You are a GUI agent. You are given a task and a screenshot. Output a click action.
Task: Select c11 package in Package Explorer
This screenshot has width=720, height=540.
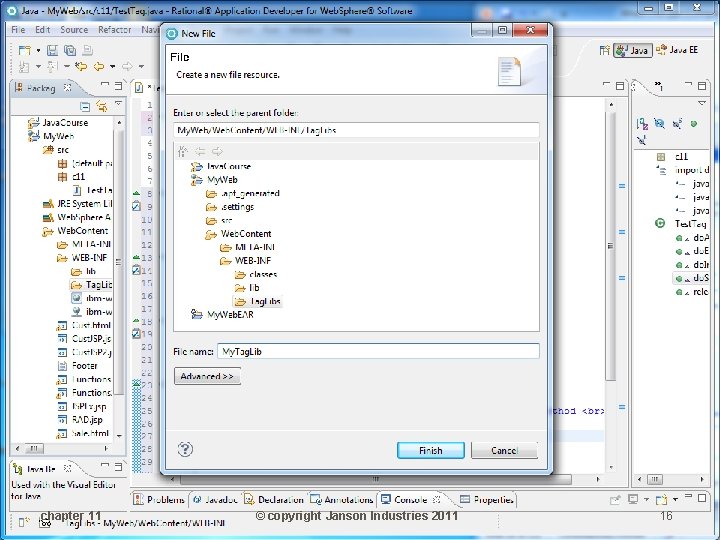click(71, 176)
